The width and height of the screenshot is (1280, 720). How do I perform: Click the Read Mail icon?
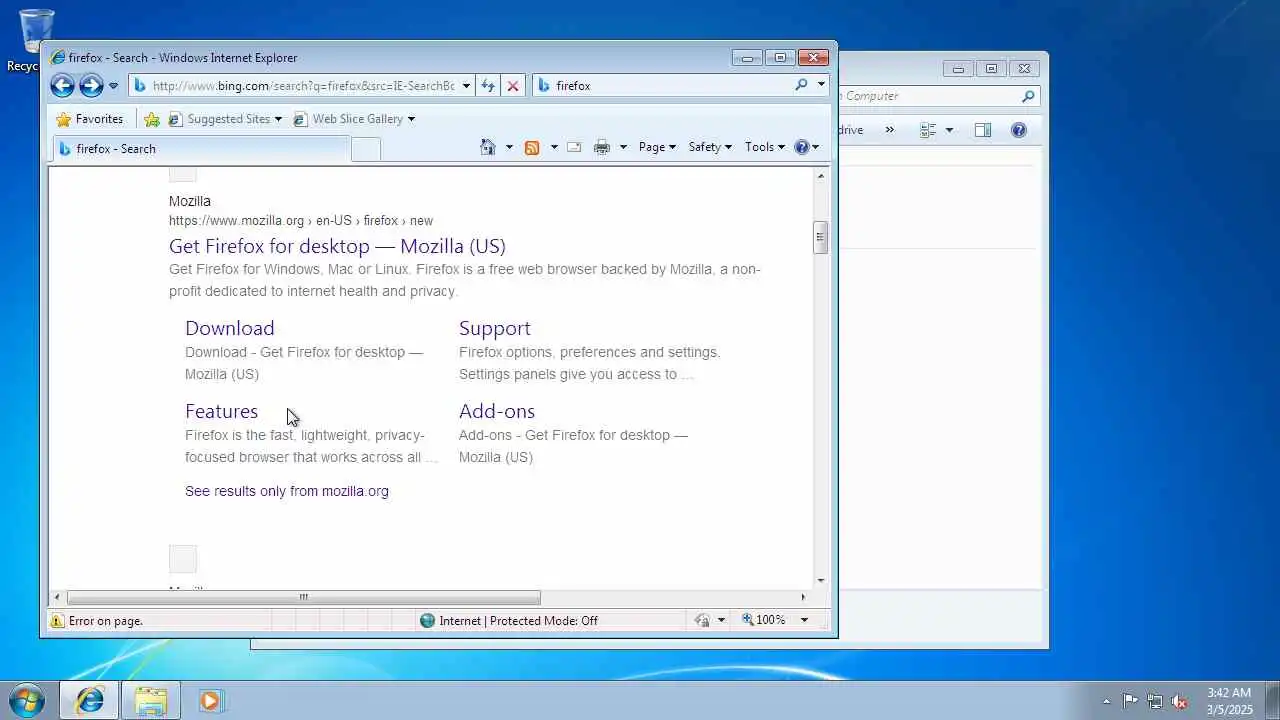(x=574, y=147)
